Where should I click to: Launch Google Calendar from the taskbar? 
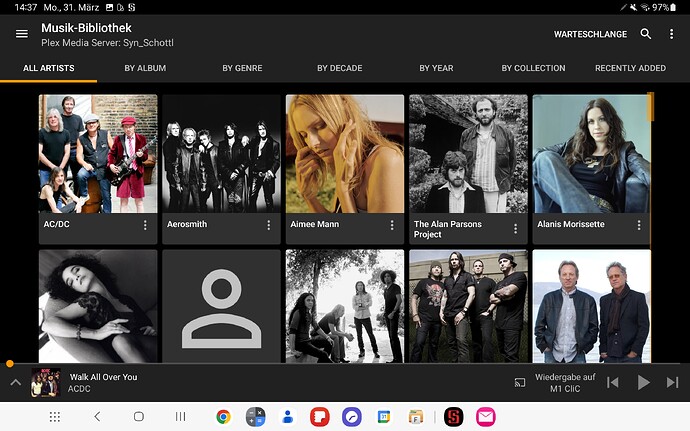pyautogui.click(x=384, y=416)
